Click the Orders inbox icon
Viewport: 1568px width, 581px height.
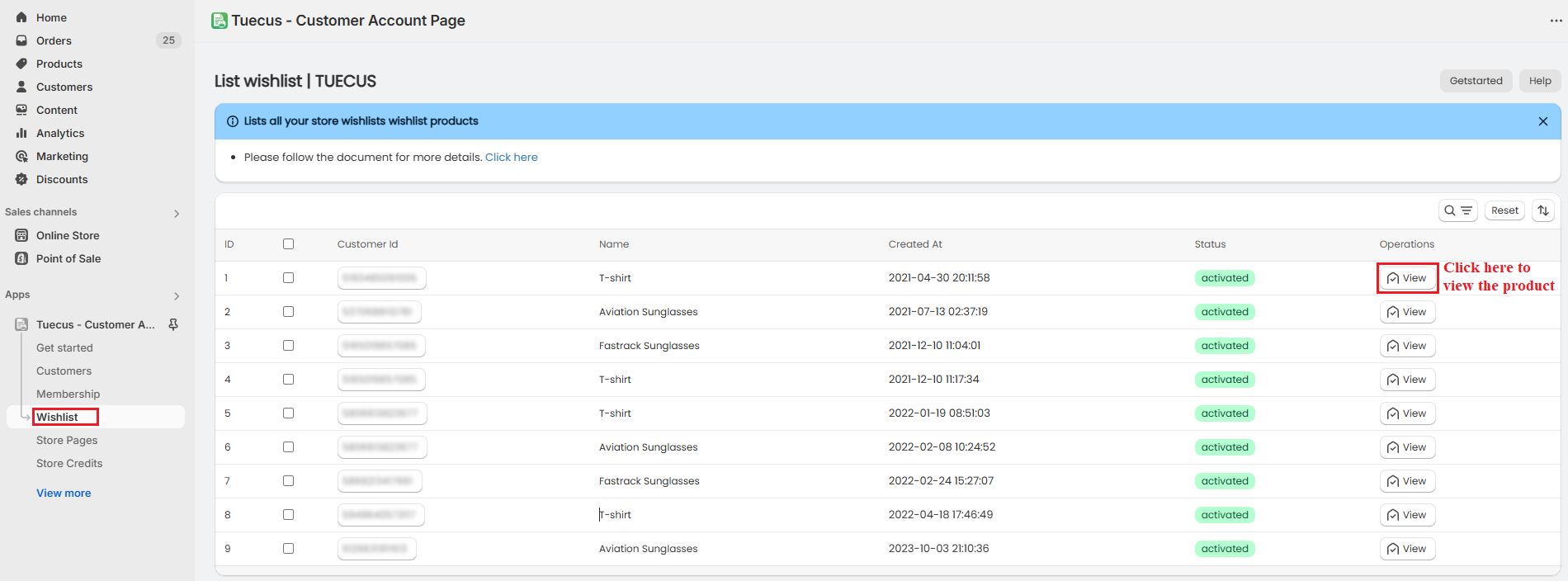pyautogui.click(x=21, y=40)
